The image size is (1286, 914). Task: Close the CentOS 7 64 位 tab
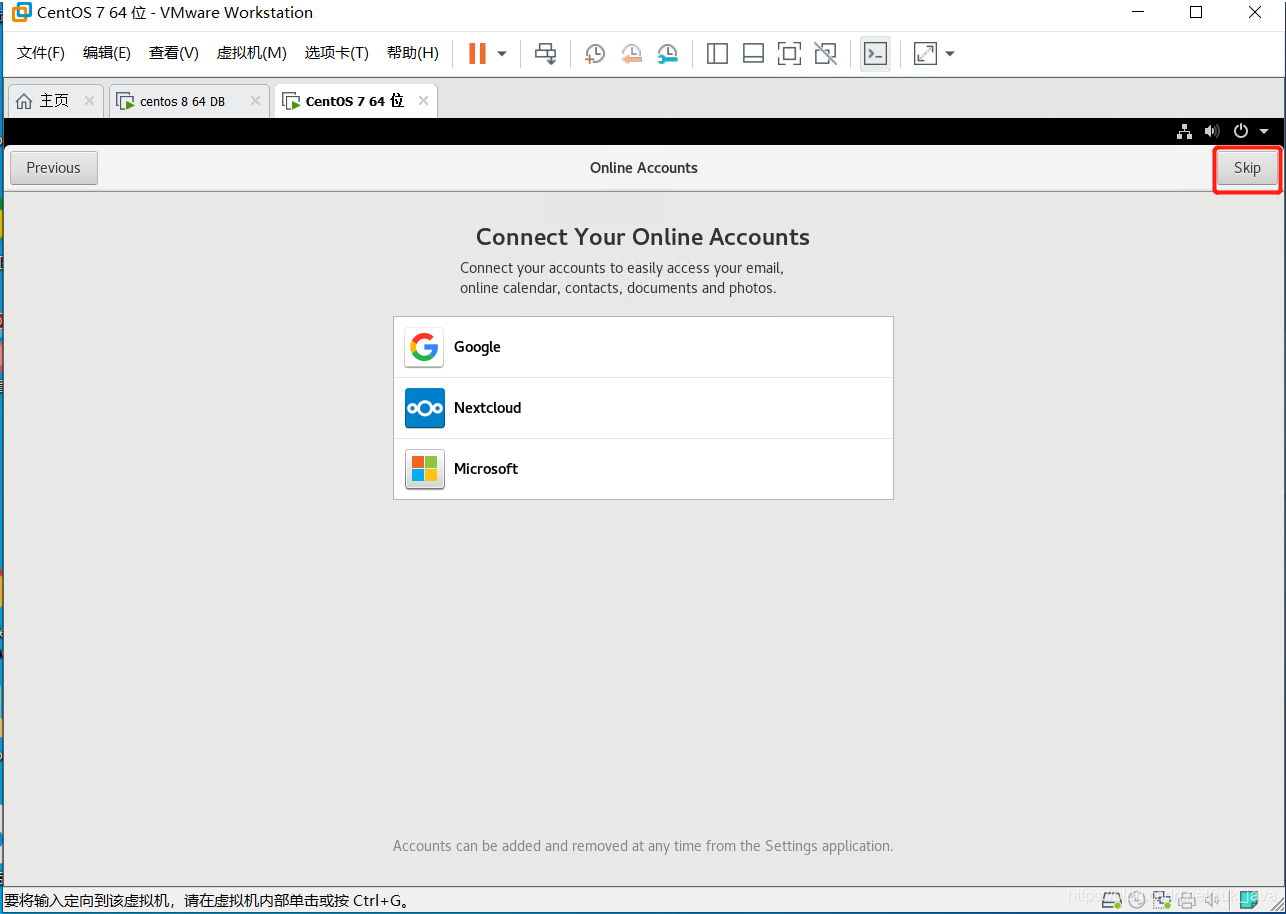[x=423, y=101]
